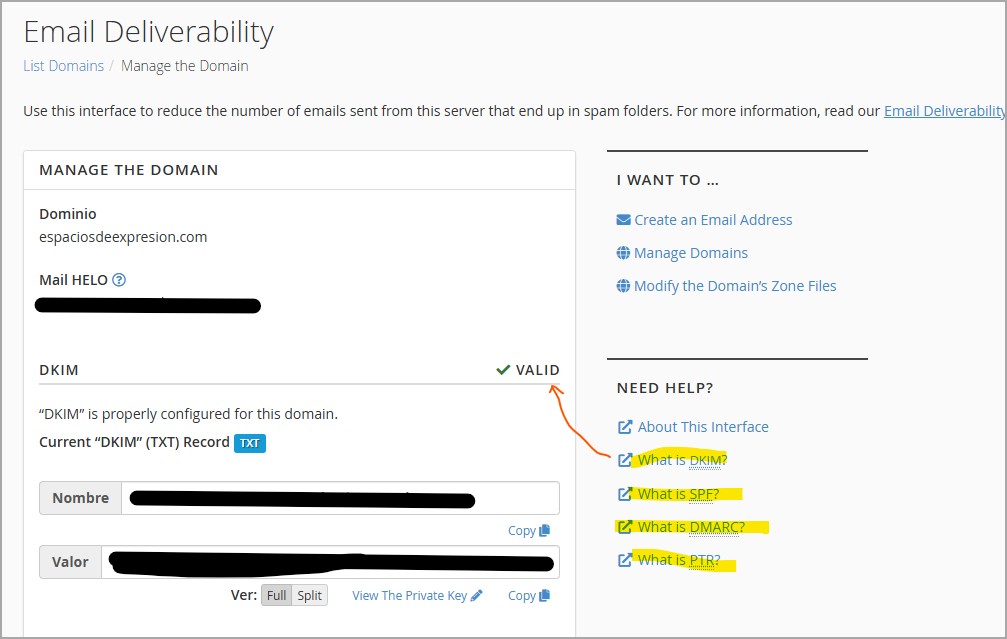Switch record view to Full
Viewport: 1007px width, 639px height.
click(277, 596)
